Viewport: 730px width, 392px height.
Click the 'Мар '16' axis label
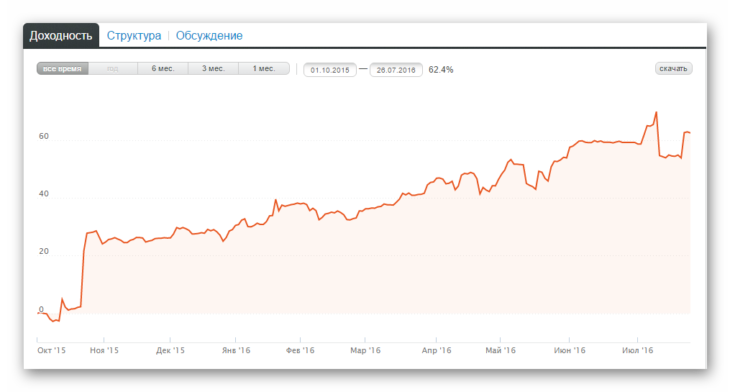365,350
